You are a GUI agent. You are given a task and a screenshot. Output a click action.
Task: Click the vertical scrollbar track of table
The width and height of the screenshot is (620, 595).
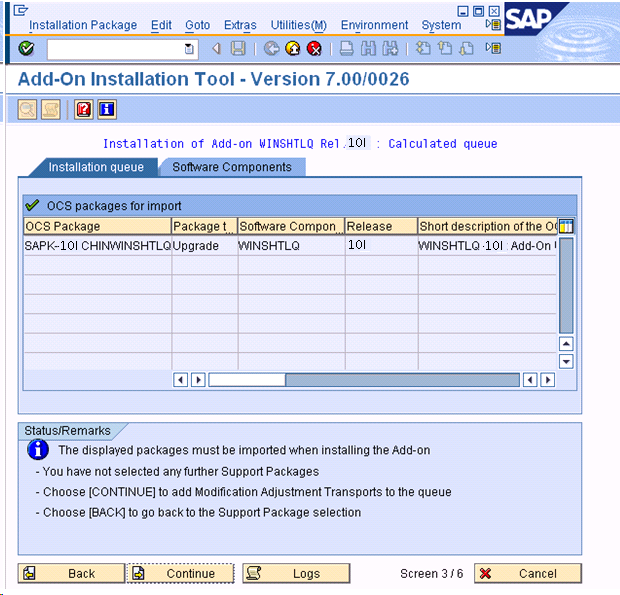coord(566,285)
